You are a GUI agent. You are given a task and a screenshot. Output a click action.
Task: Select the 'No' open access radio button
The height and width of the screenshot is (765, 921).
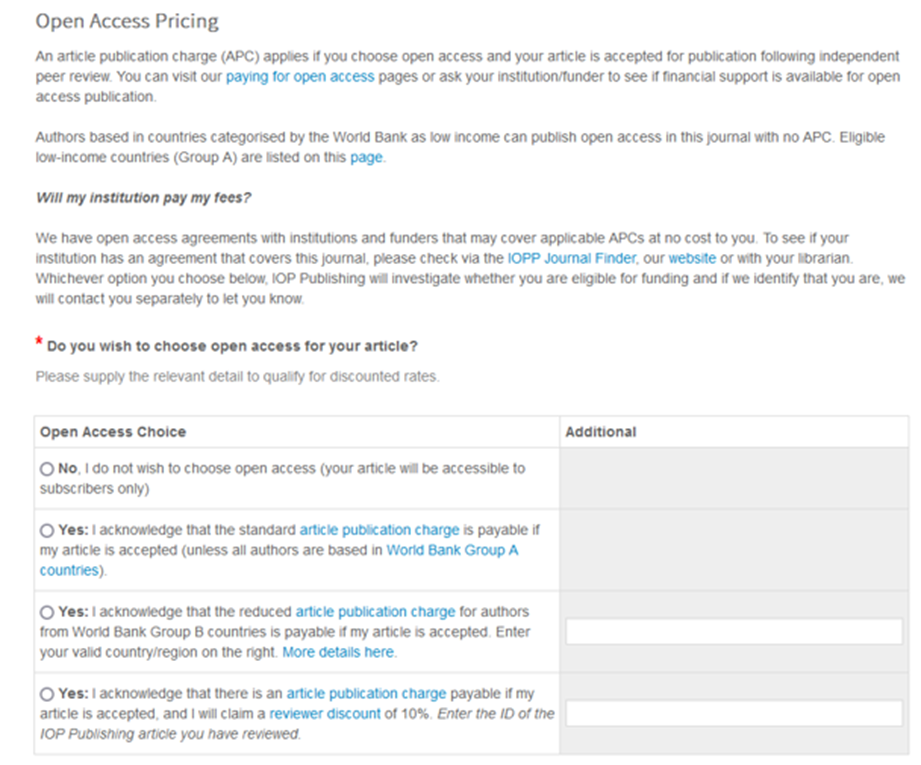(47, 469)
